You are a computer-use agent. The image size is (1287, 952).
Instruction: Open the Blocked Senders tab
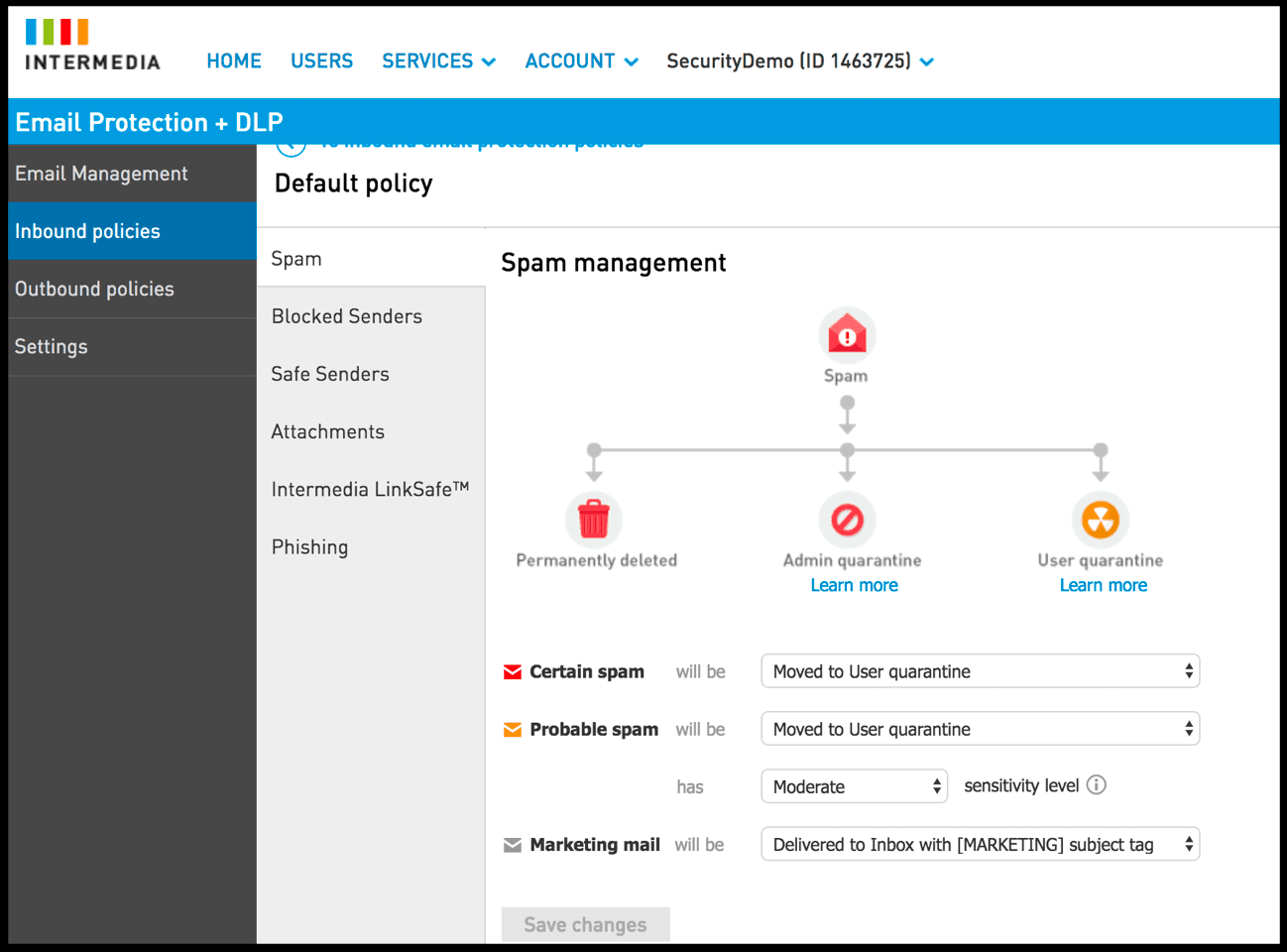[x=371, y=316]
